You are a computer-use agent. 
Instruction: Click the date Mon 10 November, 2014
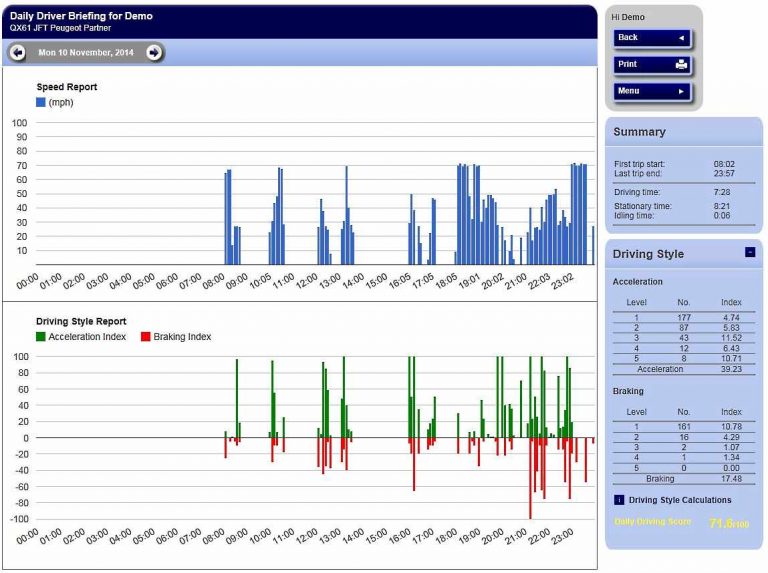(86, 52)
